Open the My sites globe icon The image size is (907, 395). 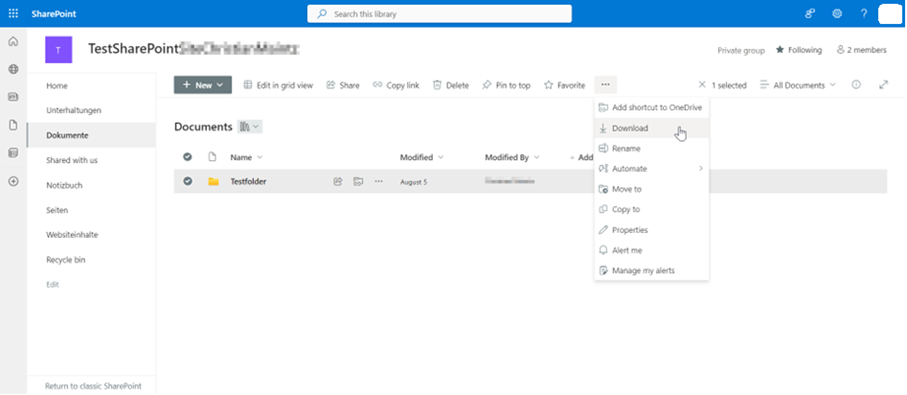pos(13,69)
